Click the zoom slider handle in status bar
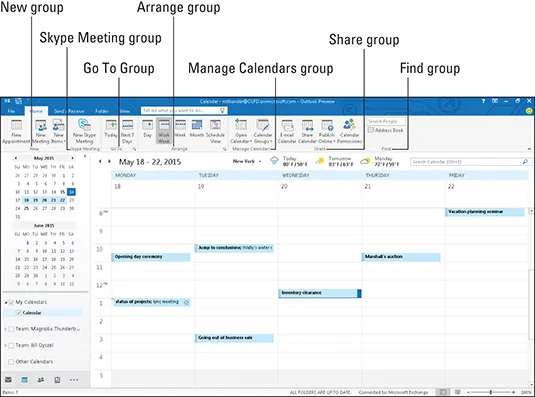Screen dimensions: 535x397 pyautogui.click(x=491, y=392)
